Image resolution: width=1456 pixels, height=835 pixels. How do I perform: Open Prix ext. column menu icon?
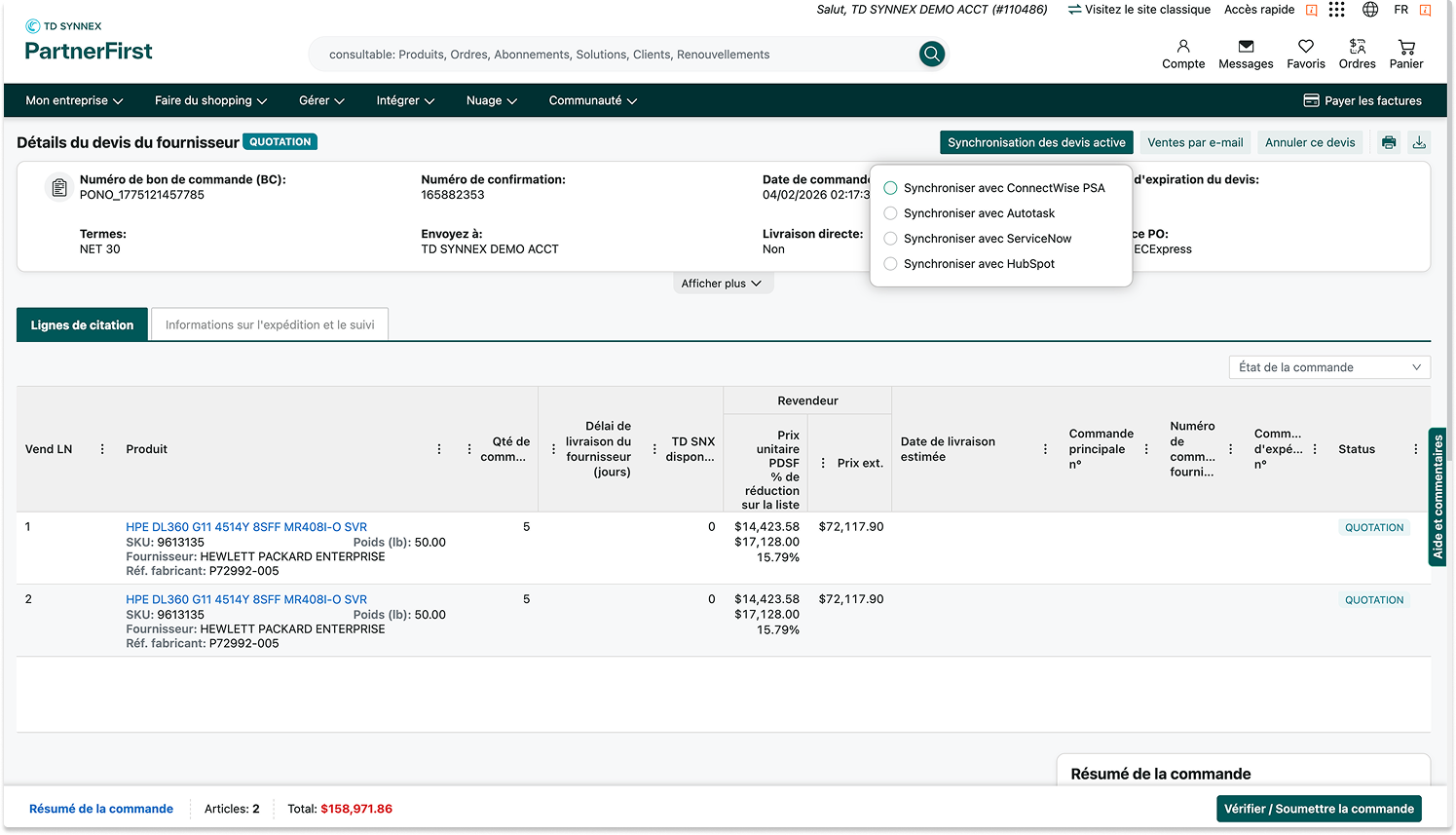[823, 463]
